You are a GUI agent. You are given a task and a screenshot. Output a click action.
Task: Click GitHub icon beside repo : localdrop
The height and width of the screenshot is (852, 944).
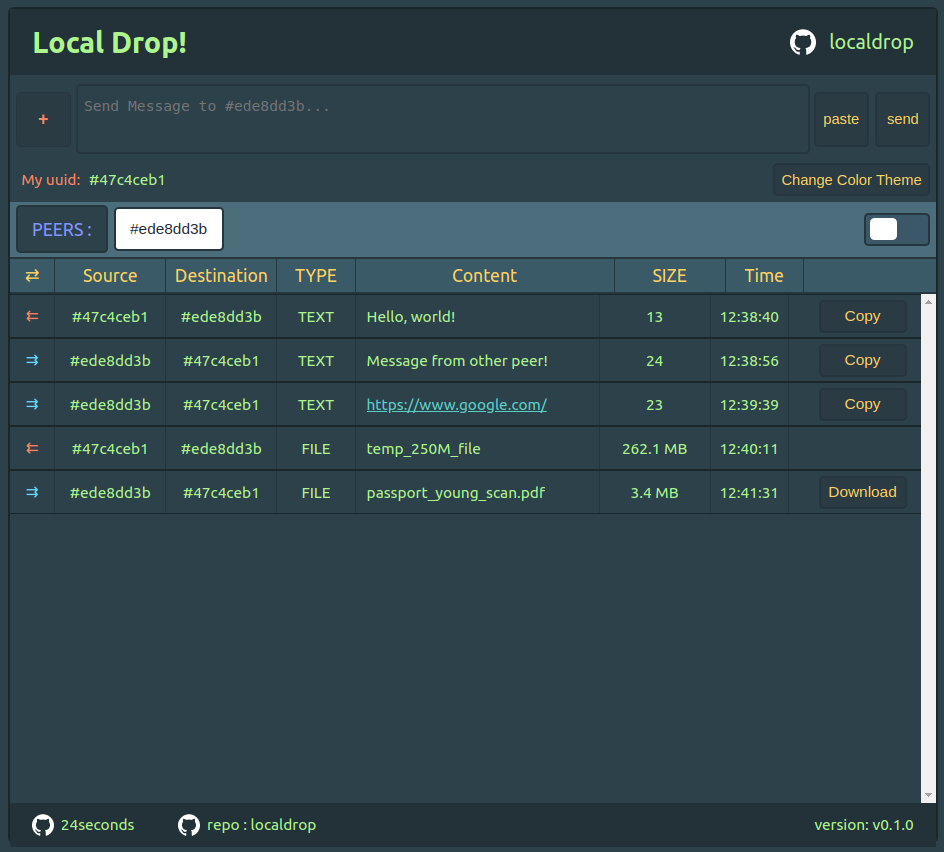(x=188, y=825)
